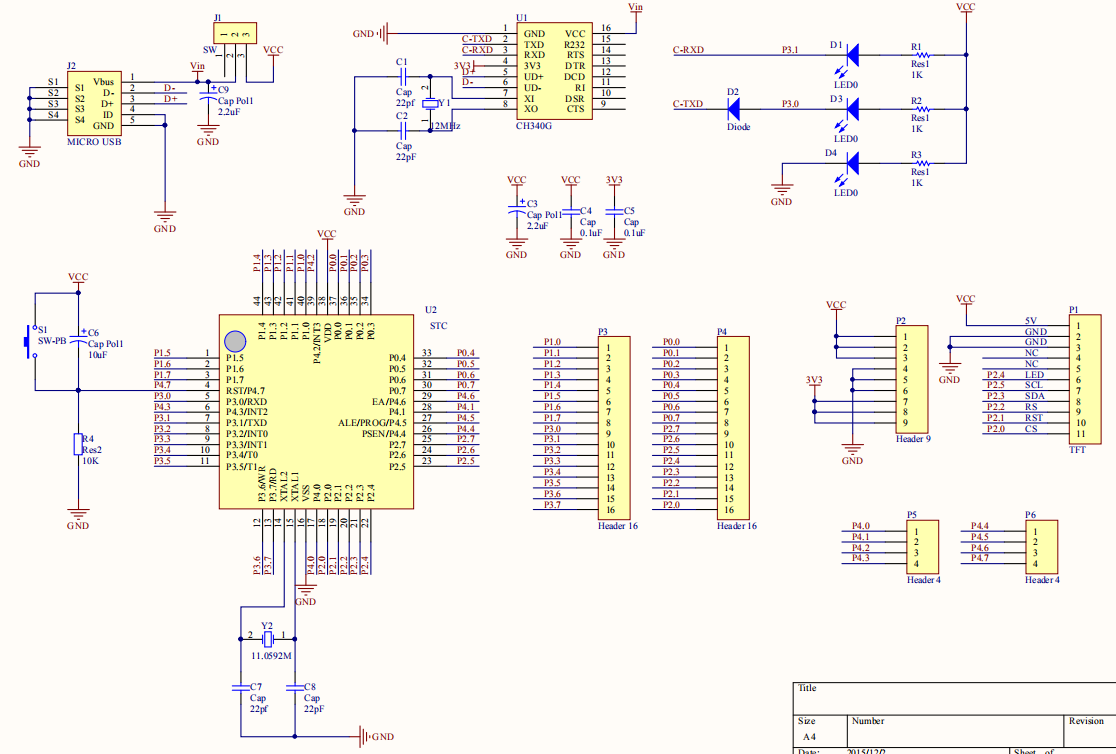Click the P3.0/RXD pin name
Viewport: 1116px width, 754px height.
click(x=246, y=402)
